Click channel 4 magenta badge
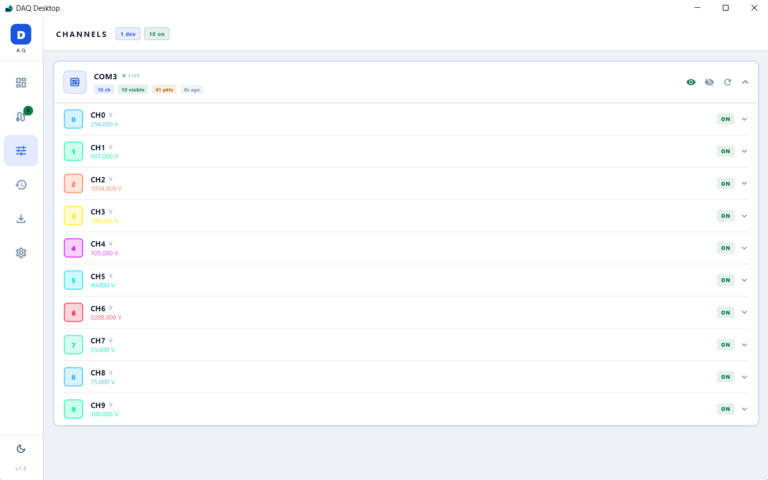This screenshot has width=768, height=480. [x=73, y=248]
